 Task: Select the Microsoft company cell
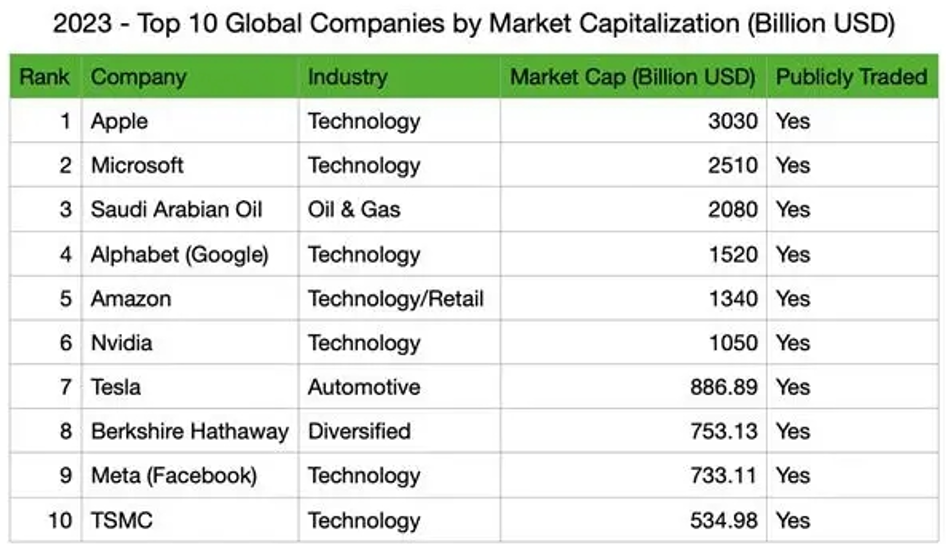137,166
